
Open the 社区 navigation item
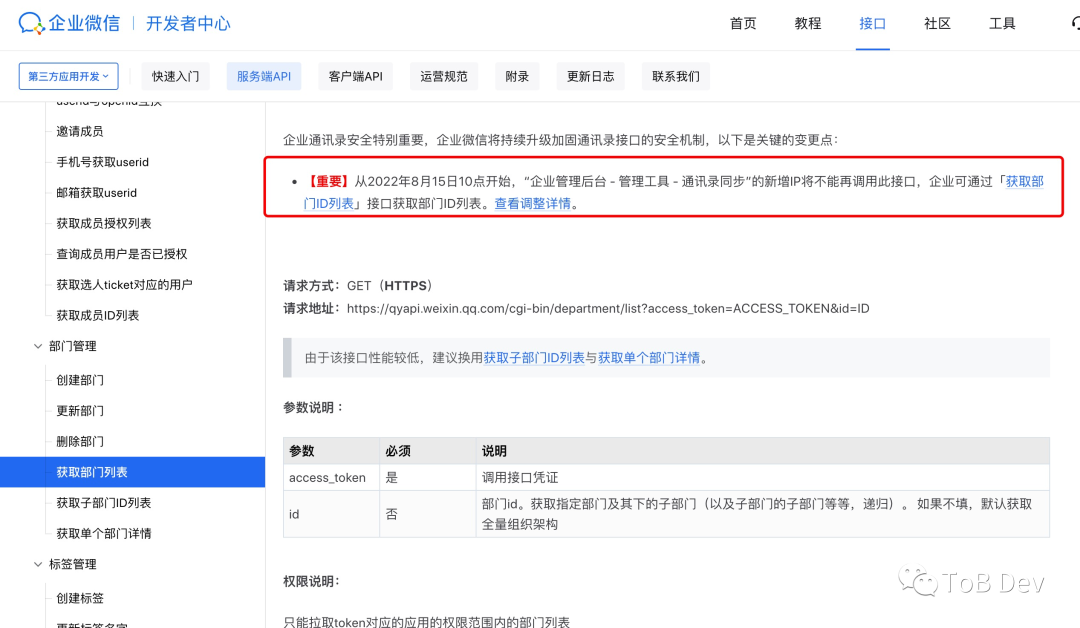click(937, 23)
